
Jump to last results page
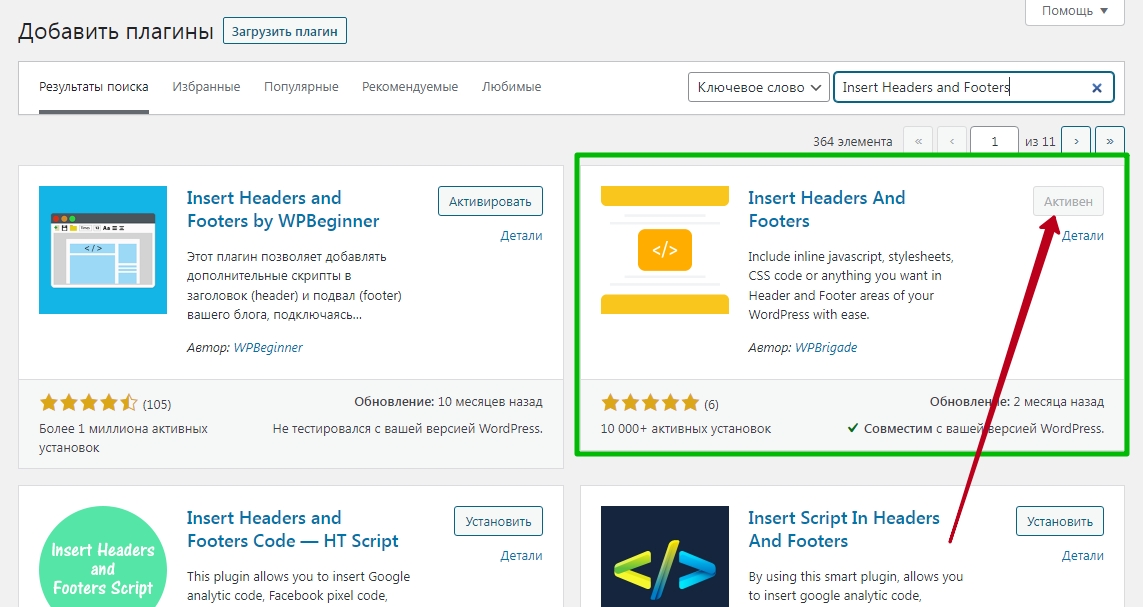tap(1109, 141)
